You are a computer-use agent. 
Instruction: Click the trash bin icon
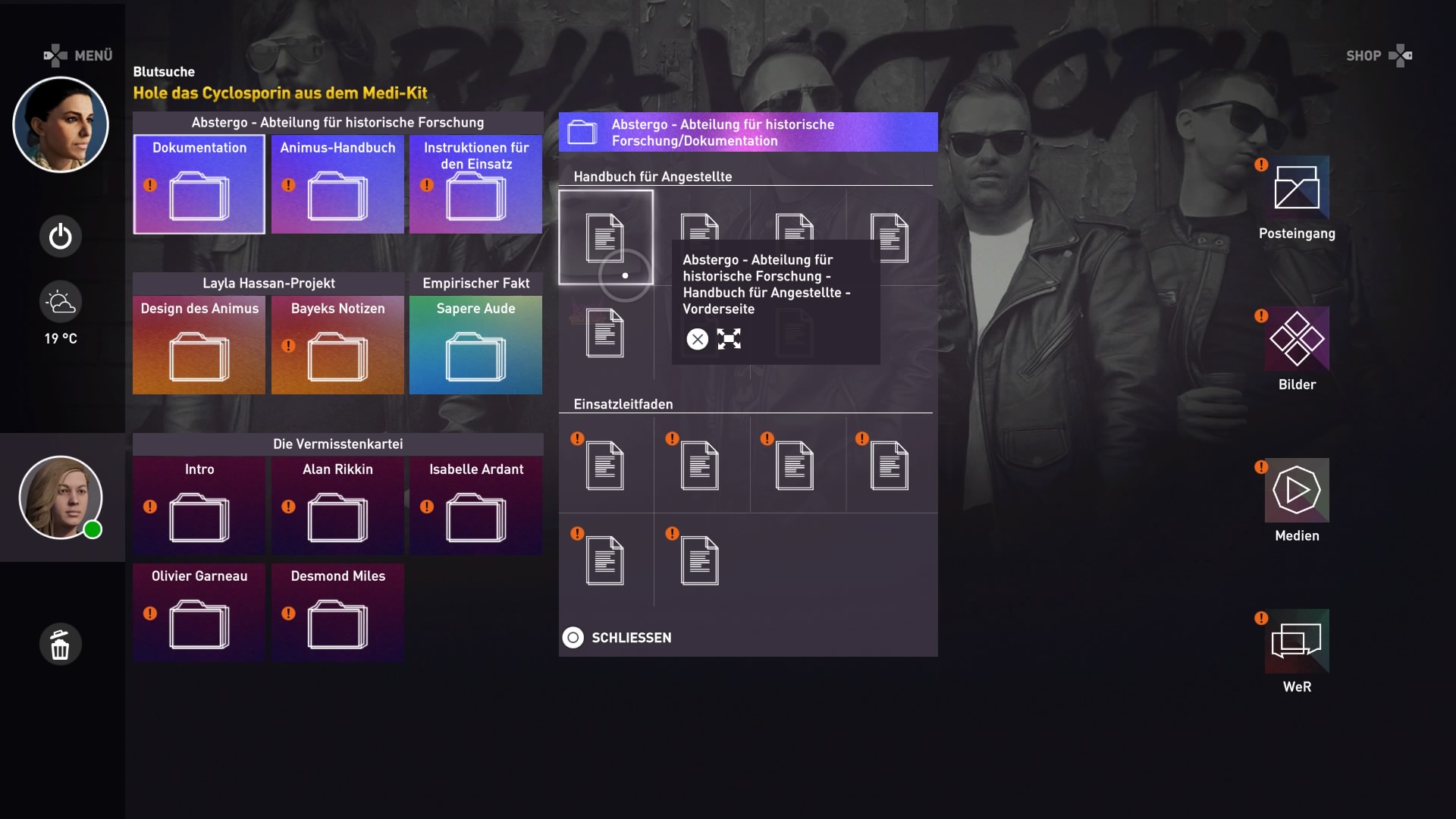pyautogui.click(x=61, y=645)
